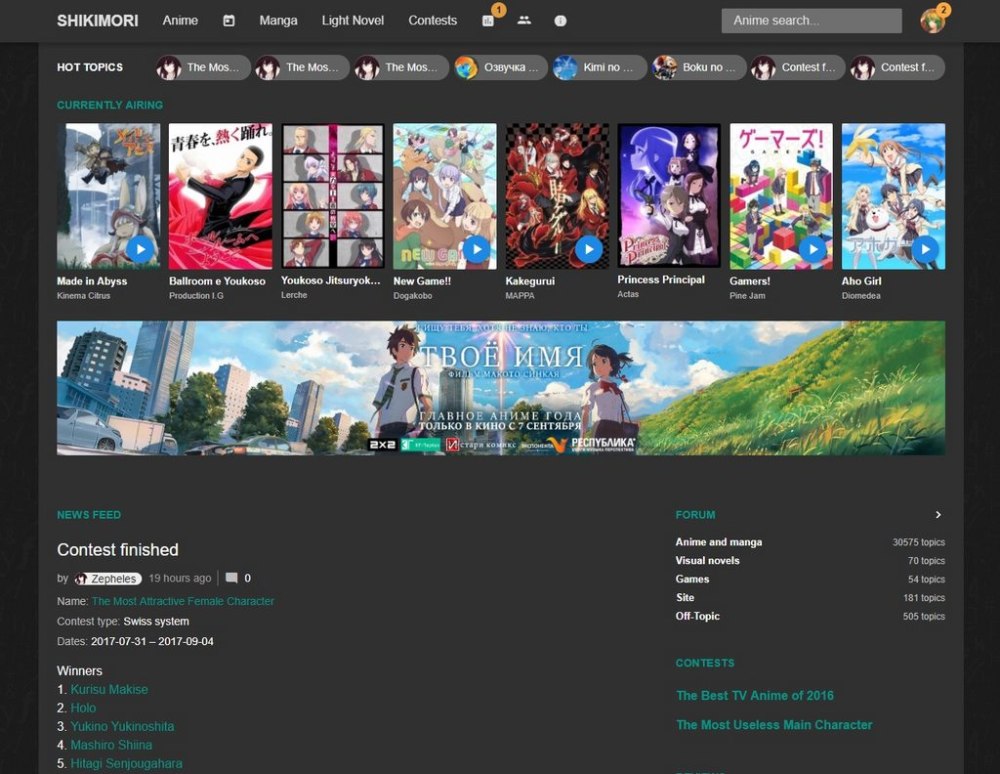Open the calendar icon in navigation bar
Screen dimensions: 1000x774
click(228, 20)
